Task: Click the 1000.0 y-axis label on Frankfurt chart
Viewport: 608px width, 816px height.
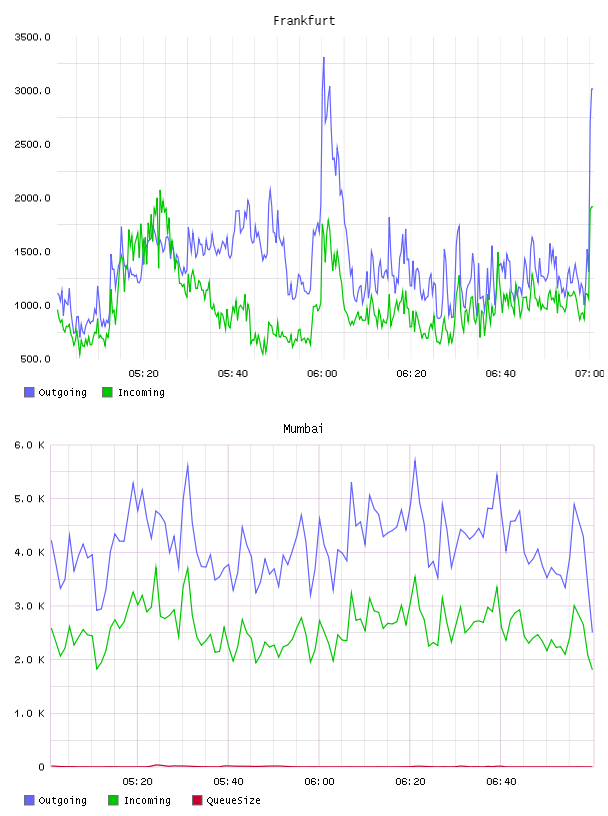Action: (x=32, y=305)
